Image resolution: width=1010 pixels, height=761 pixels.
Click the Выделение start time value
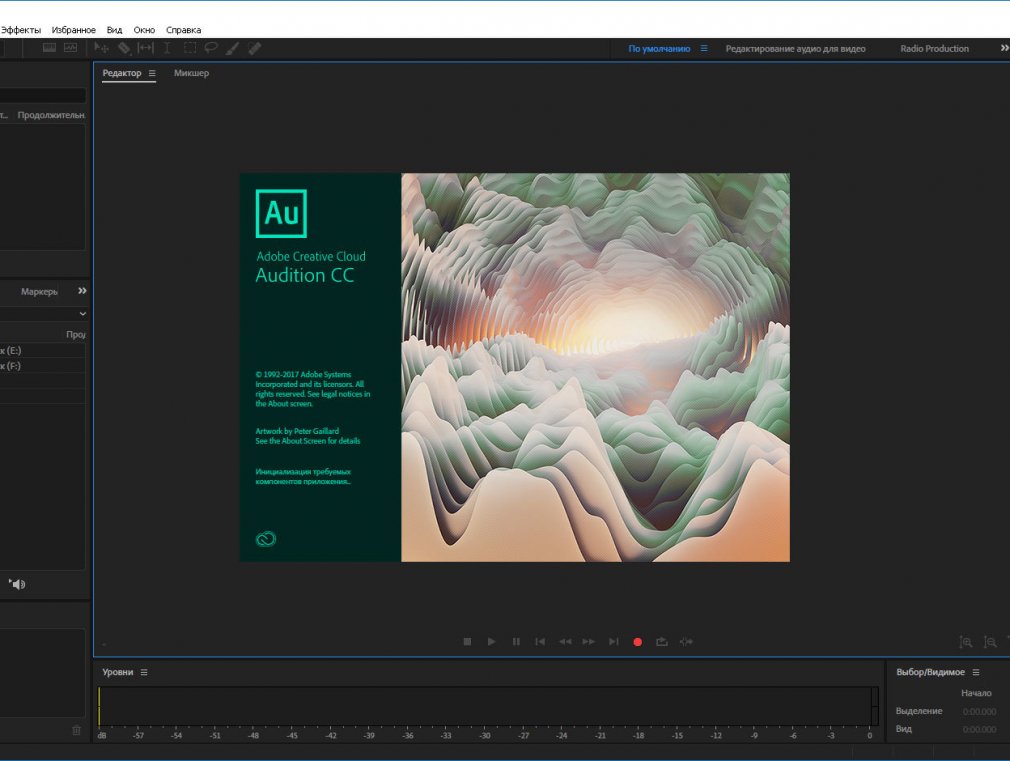[979, 711]
